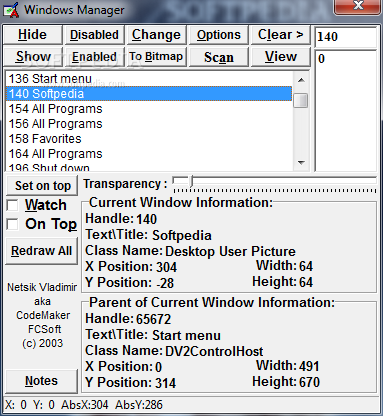Click the View button
This screenshot has height=416, width=383.
280,57
